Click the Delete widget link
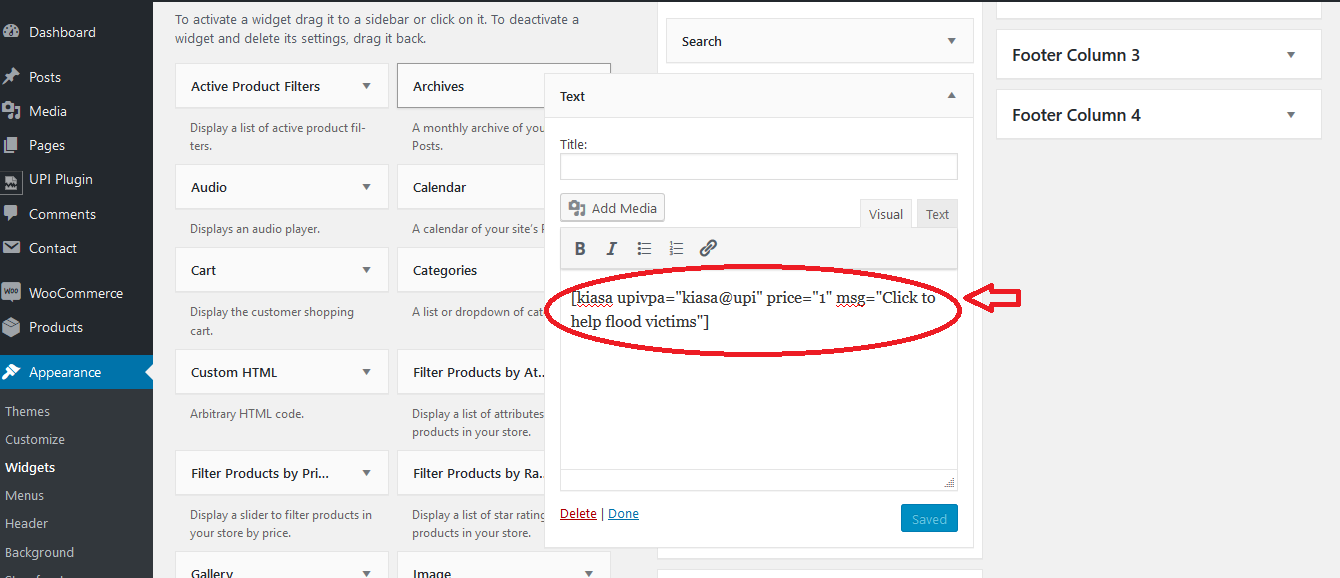The width and height of the screenshot is (1340, 578). pos(578,513)
